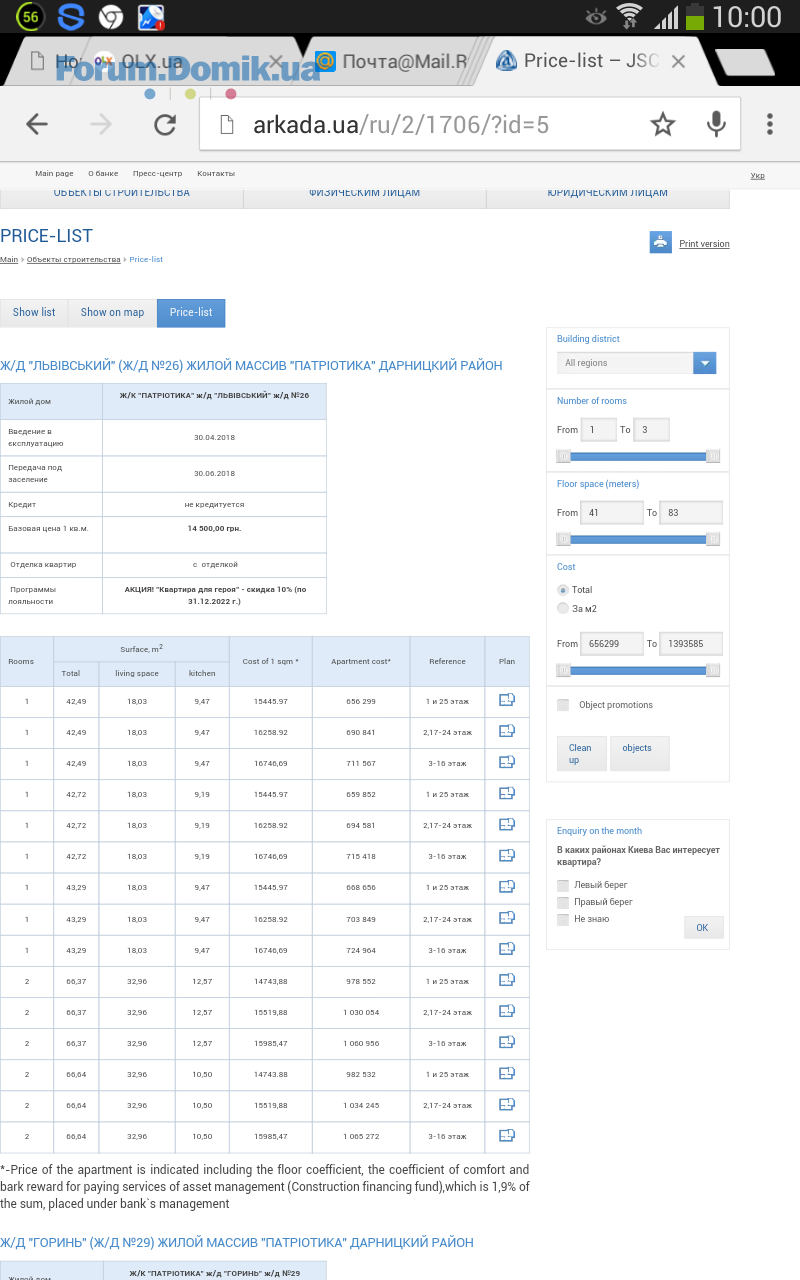Submit enquiry with OK button

coord(703,927)
